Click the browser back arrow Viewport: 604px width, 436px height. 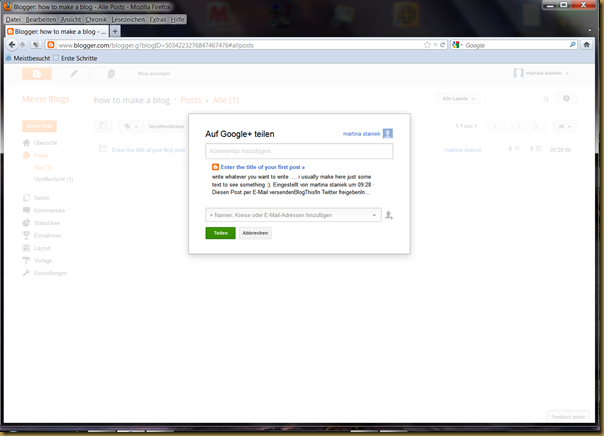tap(12, 45)
